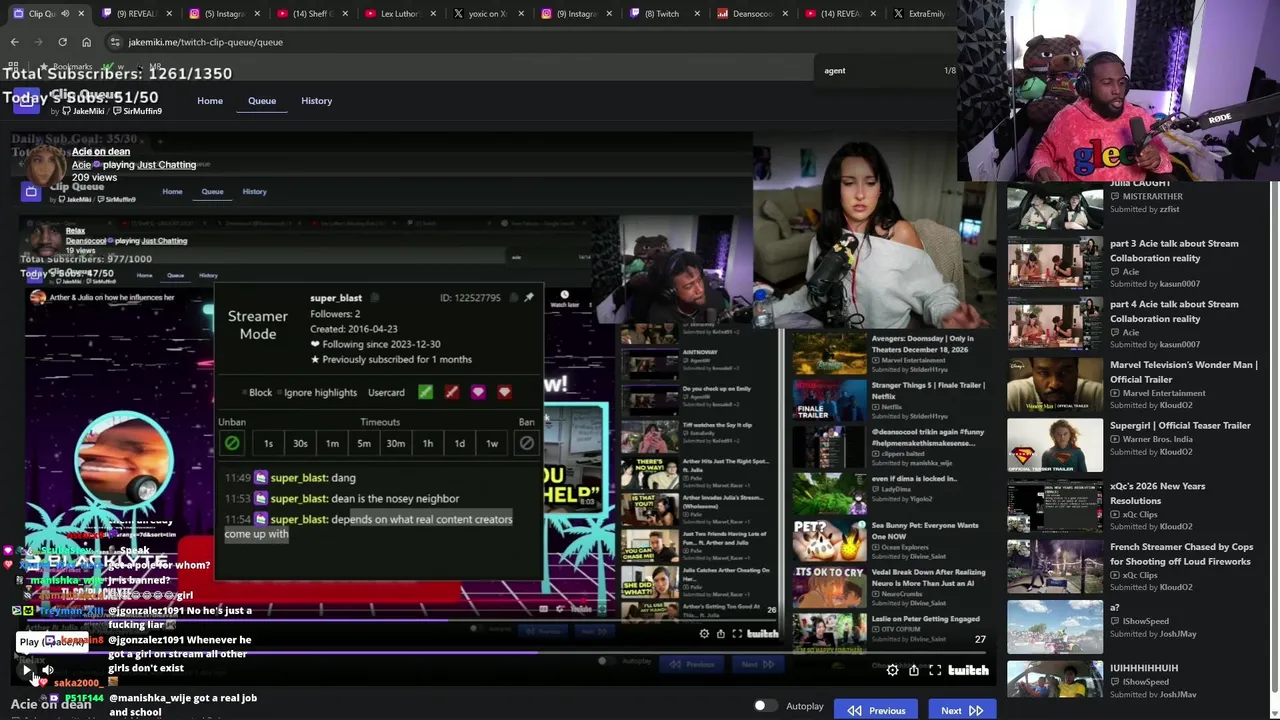
Task: Click the green sword mod icon
Action: click(426, 392)
